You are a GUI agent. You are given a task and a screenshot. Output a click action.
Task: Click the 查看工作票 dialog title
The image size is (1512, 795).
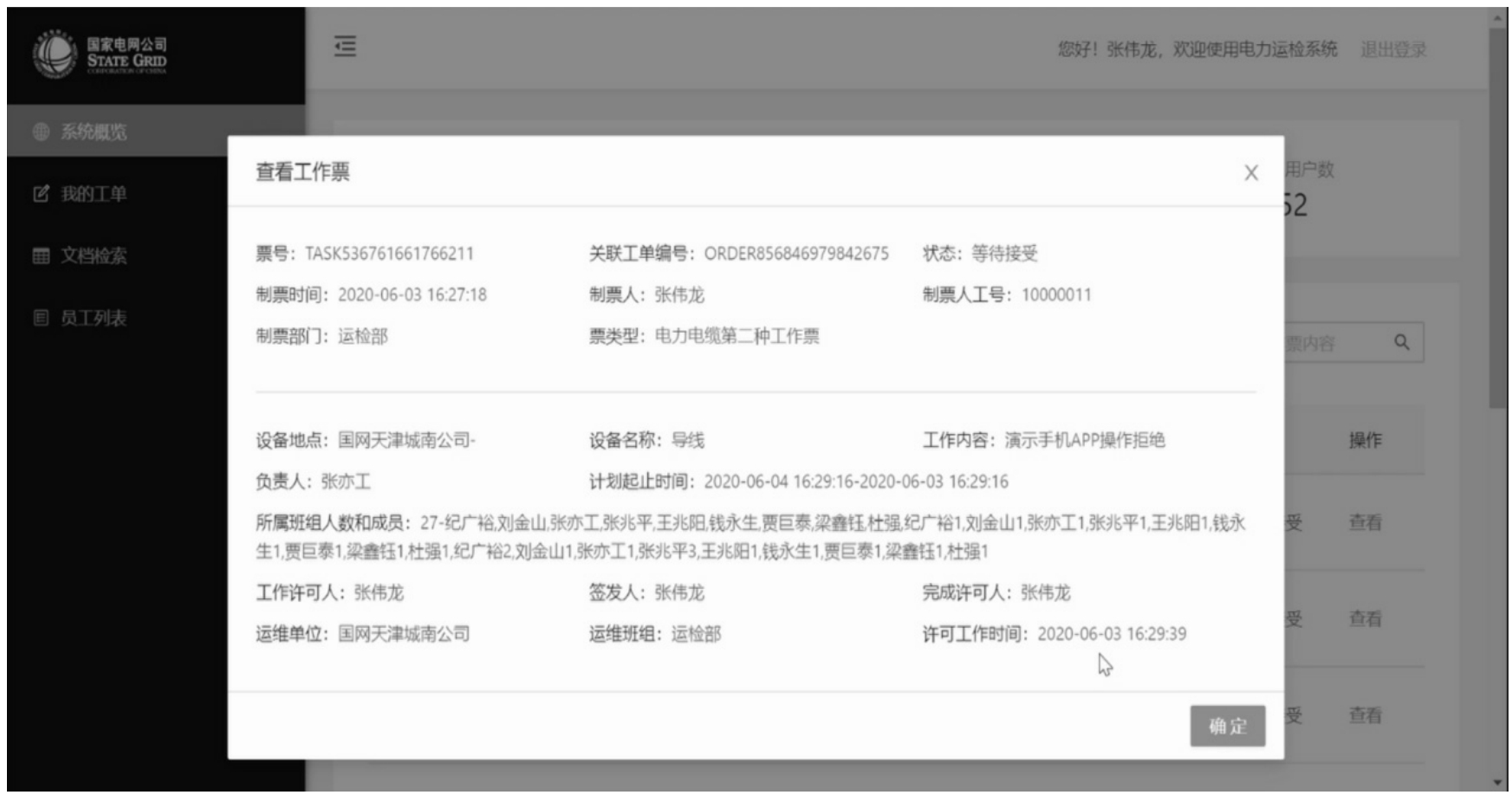pyautogui.click(x=302, y=172)
